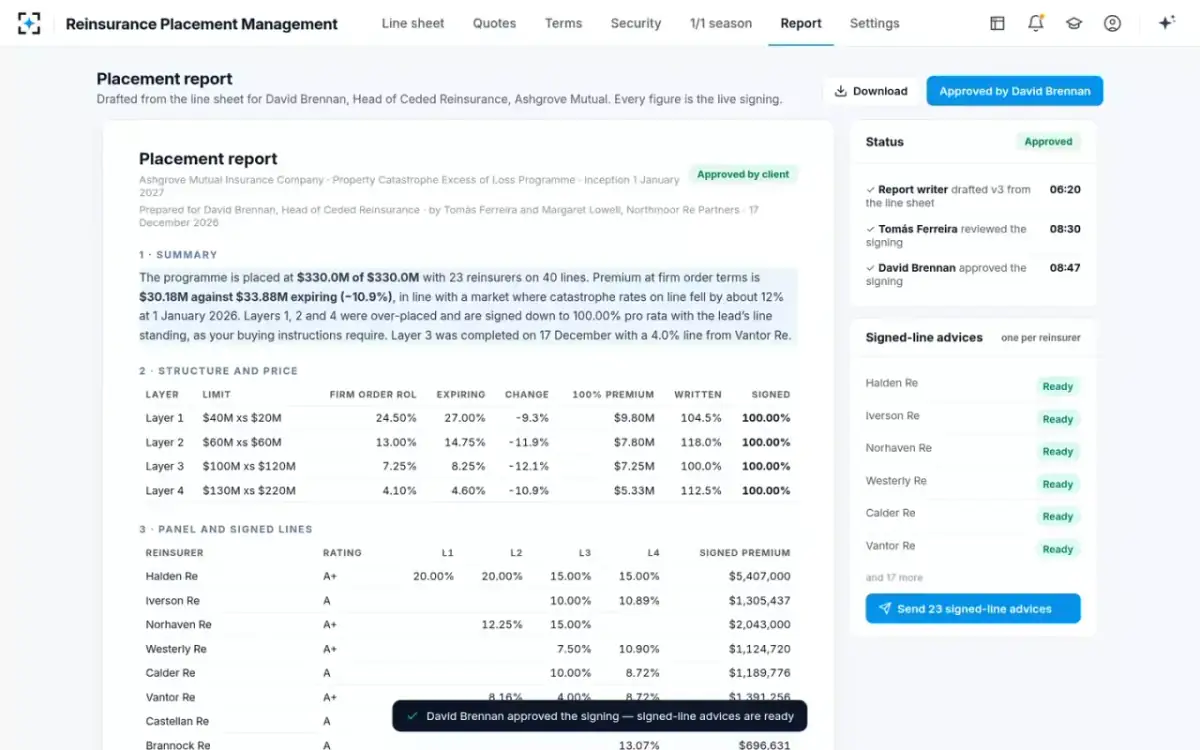The width and height of the screenshot is (1200, 750).
Task: Click Norhaven Re's 12.25% L2 line
Action: tap(502, 625)
